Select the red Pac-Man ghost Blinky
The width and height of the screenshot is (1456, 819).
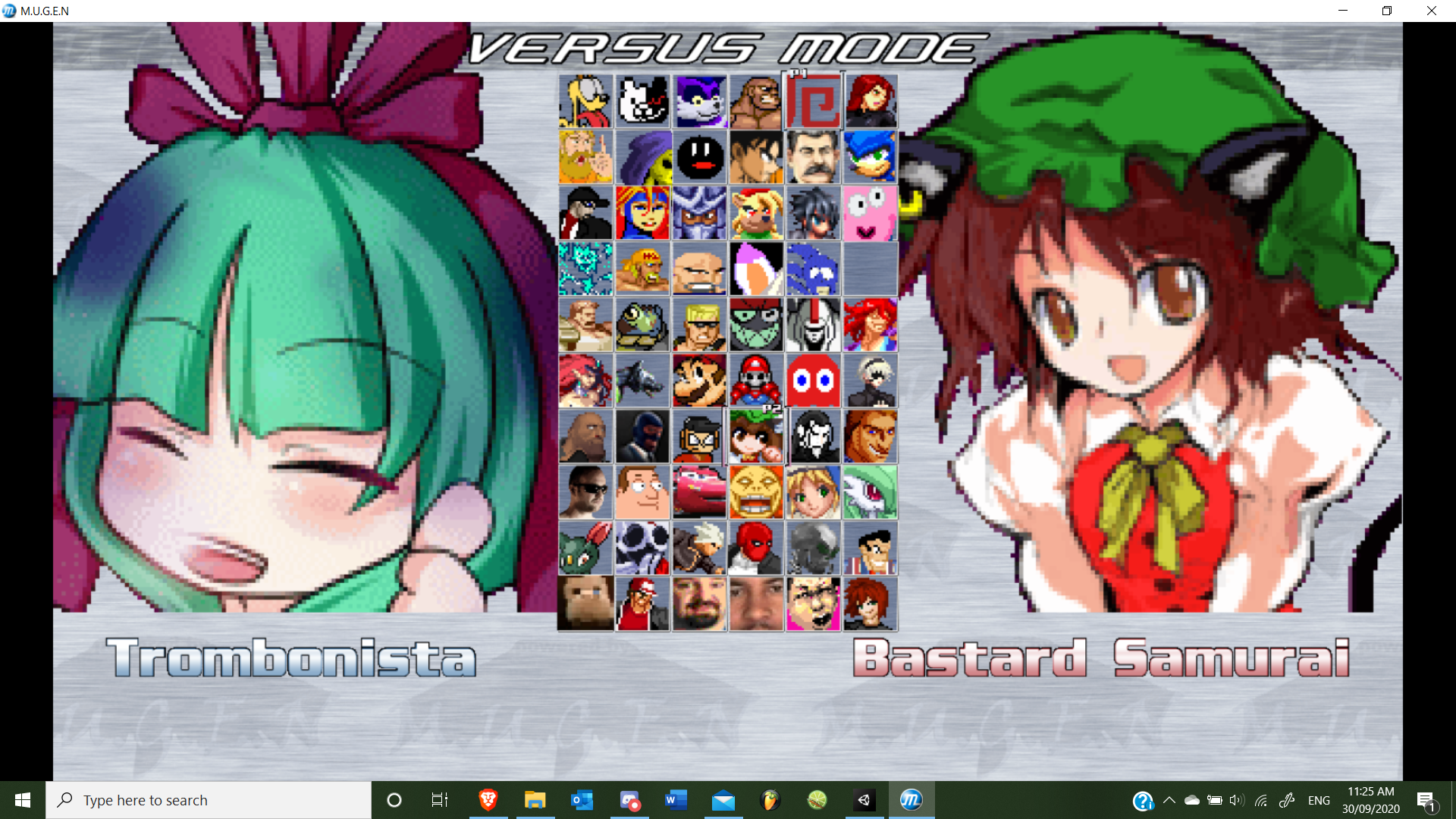(x=813, y=381)
